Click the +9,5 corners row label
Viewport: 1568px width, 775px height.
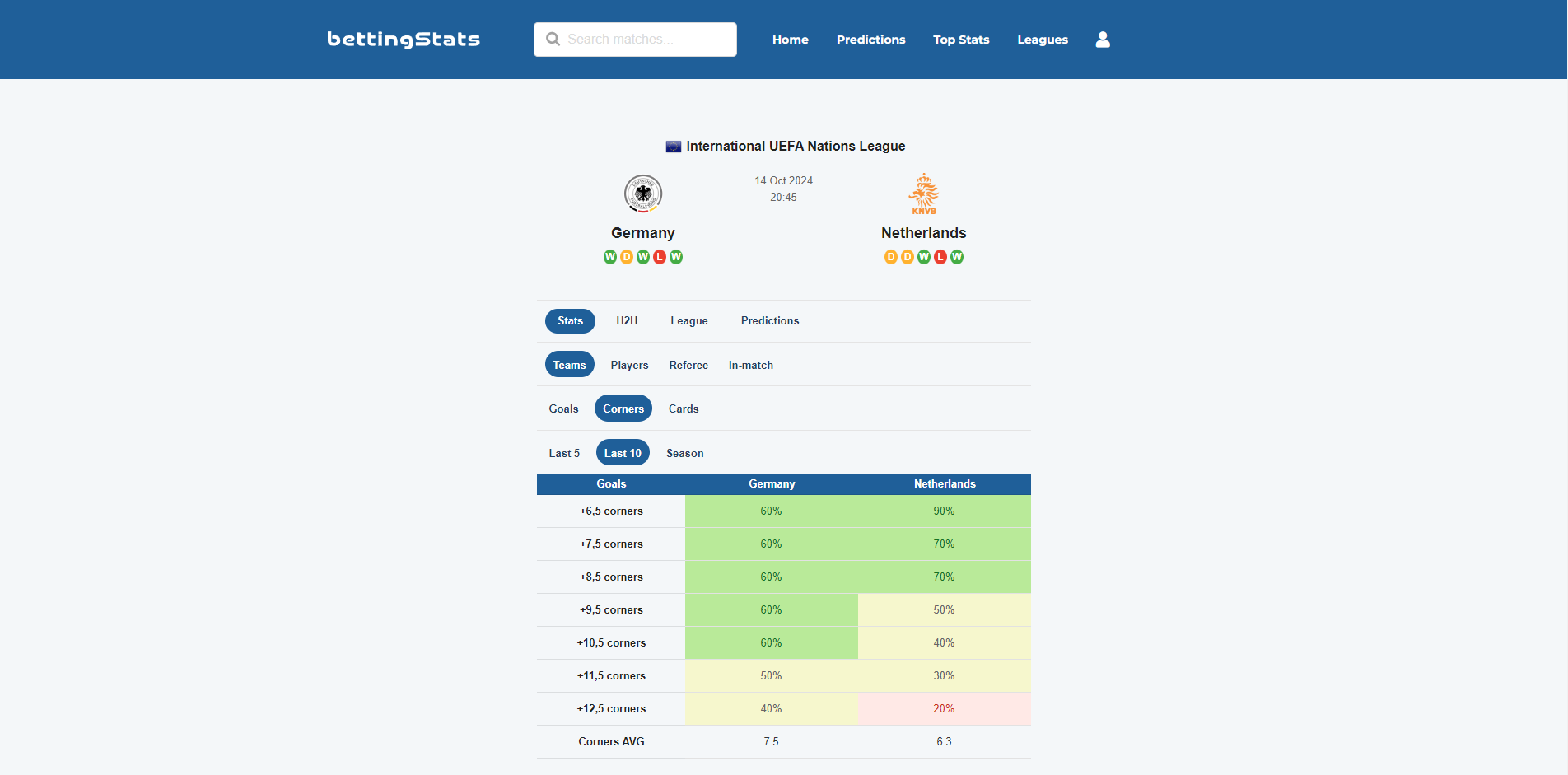click(611, 610)
